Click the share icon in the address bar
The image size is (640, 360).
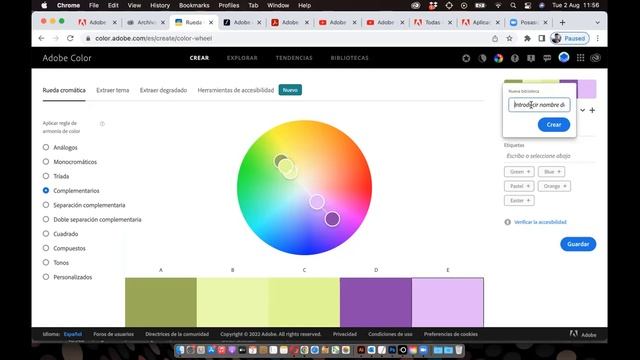coord(495,38)
